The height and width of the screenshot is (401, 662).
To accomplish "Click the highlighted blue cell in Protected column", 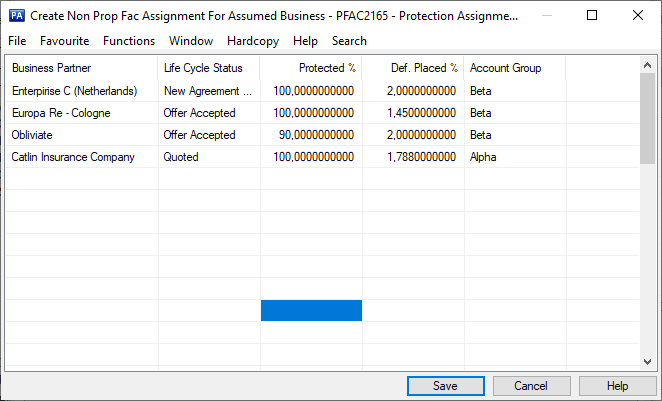I will pos(311,311).
